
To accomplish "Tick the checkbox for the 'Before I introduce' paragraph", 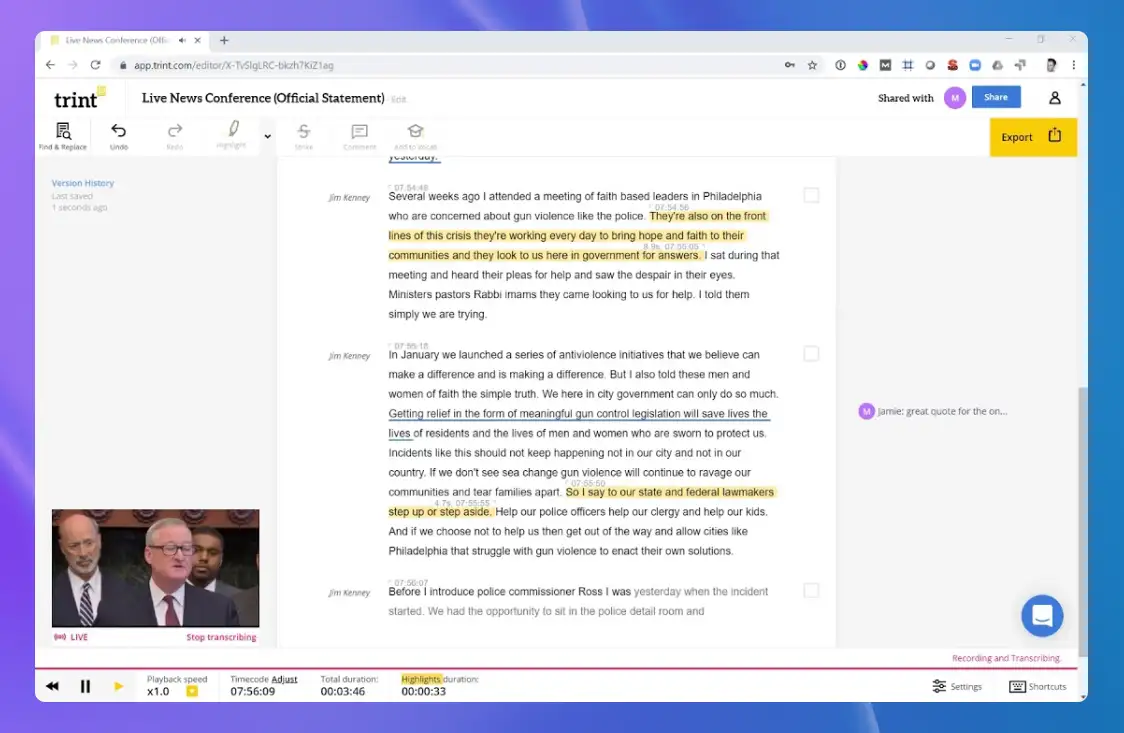I will click(811, 590).
